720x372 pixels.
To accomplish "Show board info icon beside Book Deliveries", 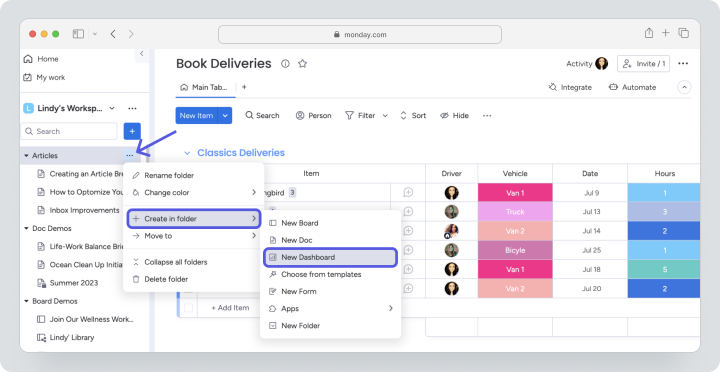I will (x=285, y=64).
